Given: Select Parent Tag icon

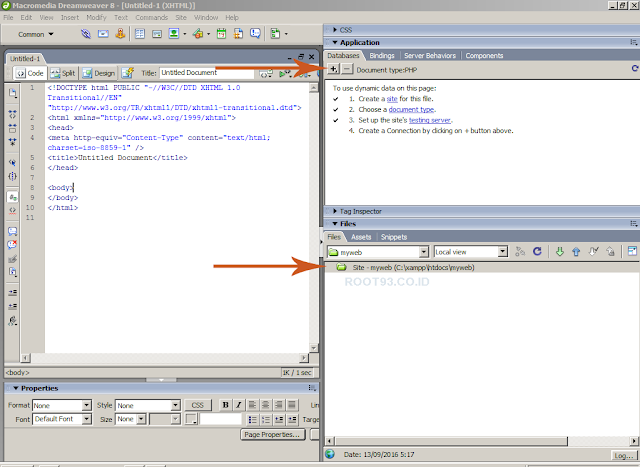Looking at the screenshot, I should point(13,162).
